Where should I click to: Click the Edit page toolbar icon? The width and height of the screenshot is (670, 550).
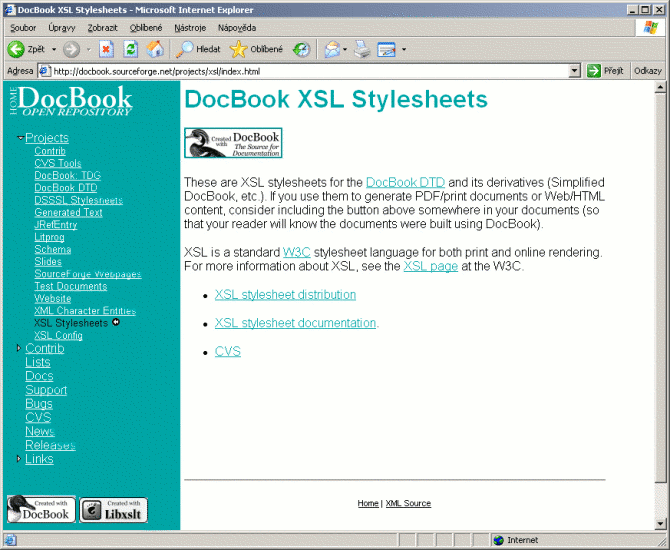click(386, 50)
